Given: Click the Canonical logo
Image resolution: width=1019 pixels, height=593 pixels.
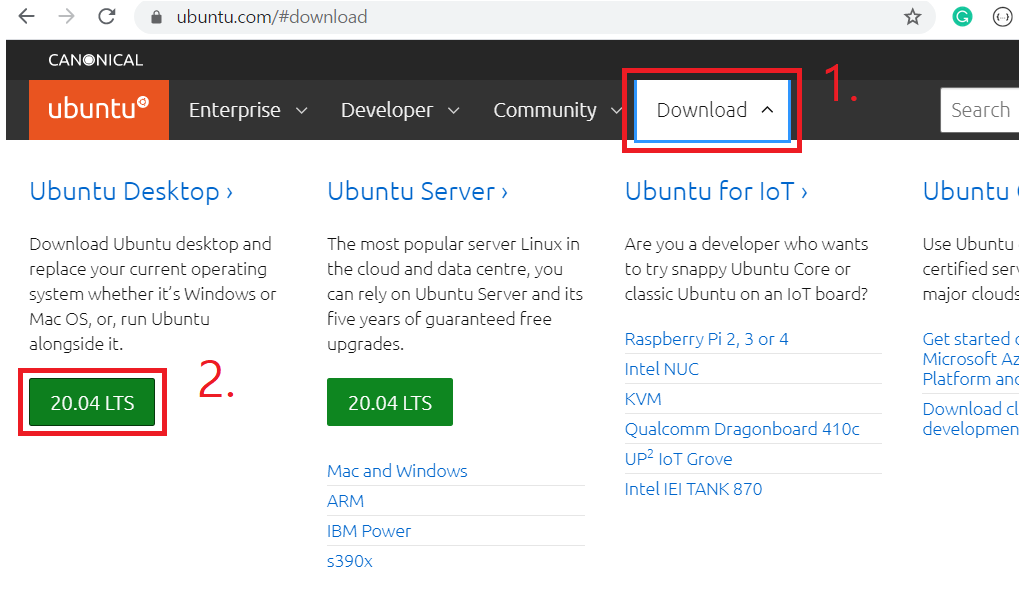Looking at the screenshot, I should coord(96,60).
